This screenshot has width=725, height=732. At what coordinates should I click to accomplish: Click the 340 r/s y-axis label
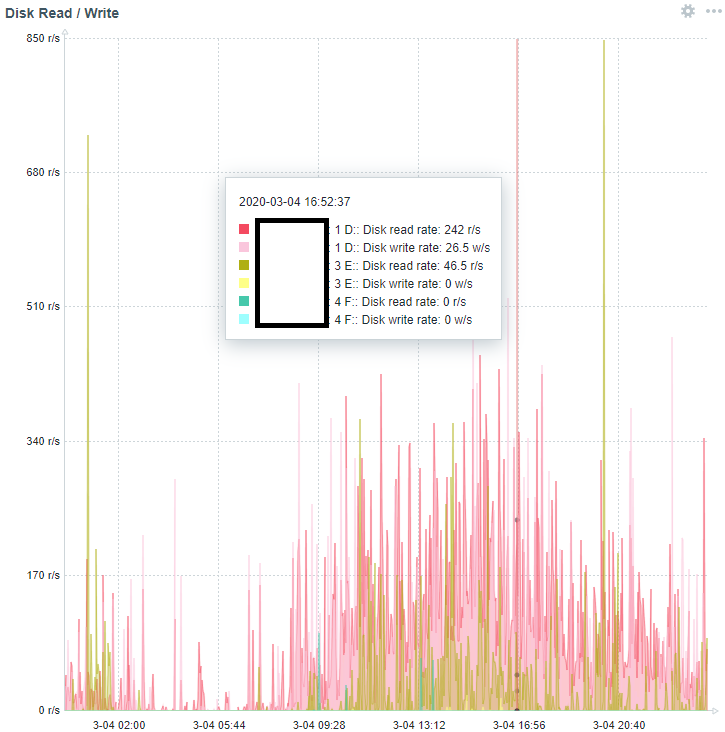[x=43, y=441]
